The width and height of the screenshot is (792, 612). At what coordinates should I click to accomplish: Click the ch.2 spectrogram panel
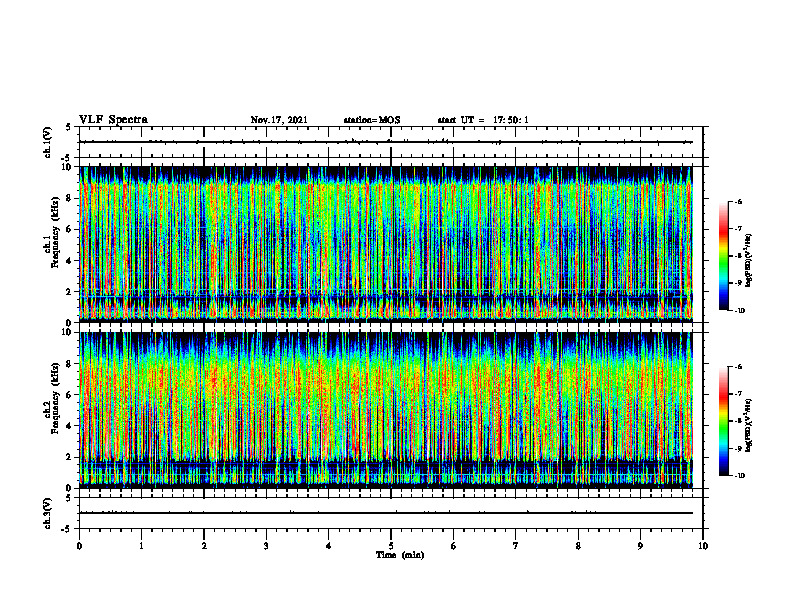click(x=386, y=410)
